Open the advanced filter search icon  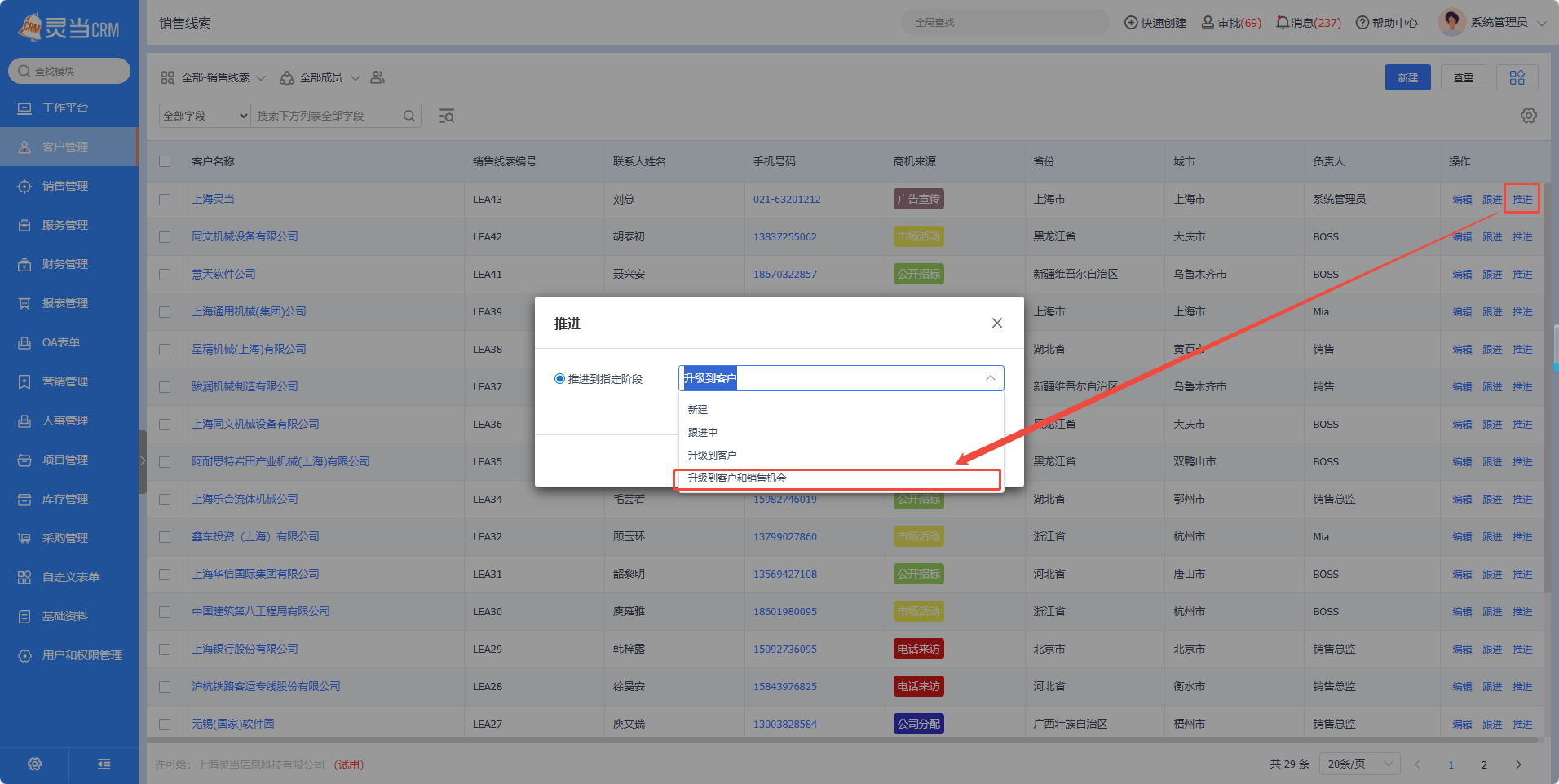446,116
